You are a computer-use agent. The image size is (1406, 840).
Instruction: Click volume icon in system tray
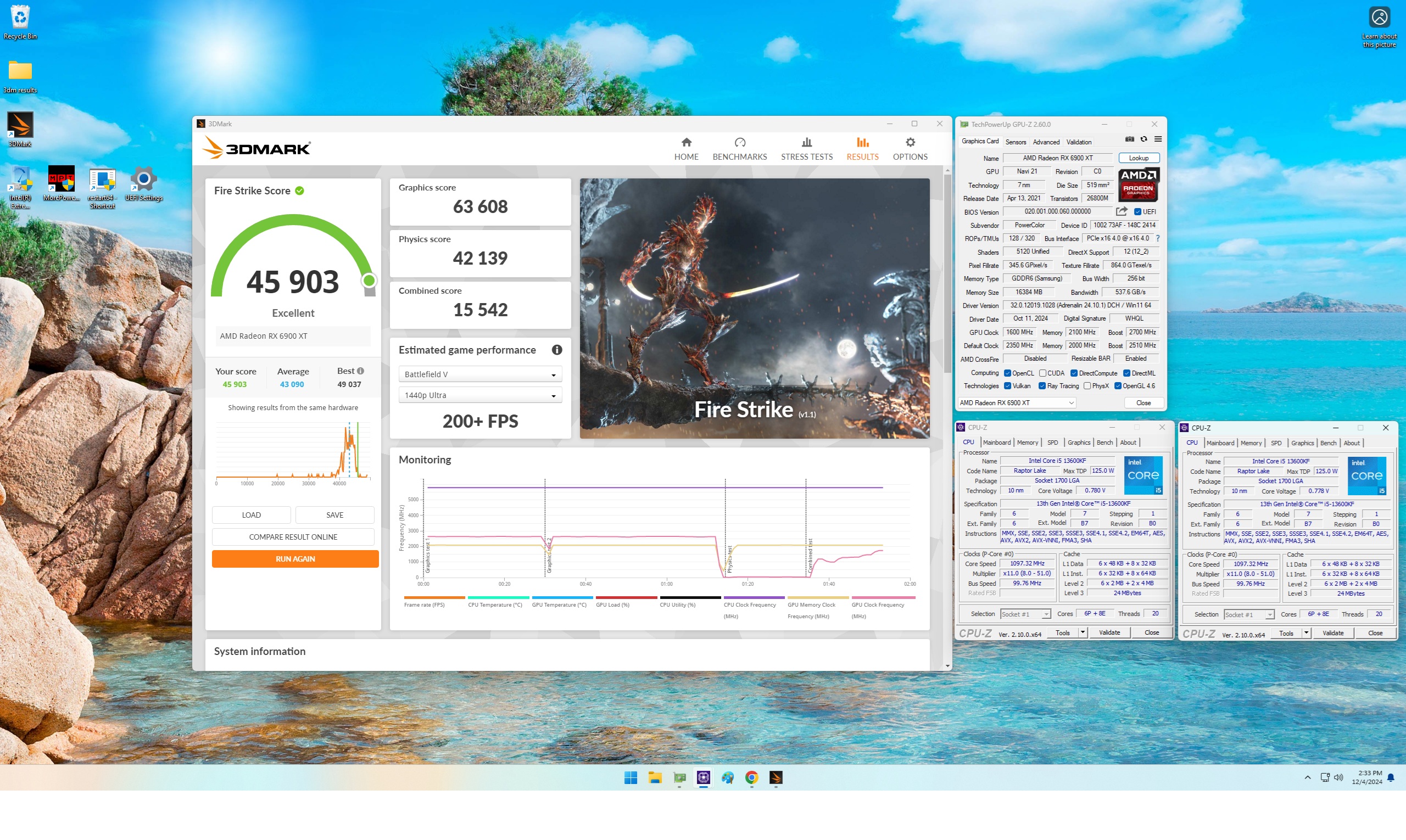click(x=1338, y=778)
